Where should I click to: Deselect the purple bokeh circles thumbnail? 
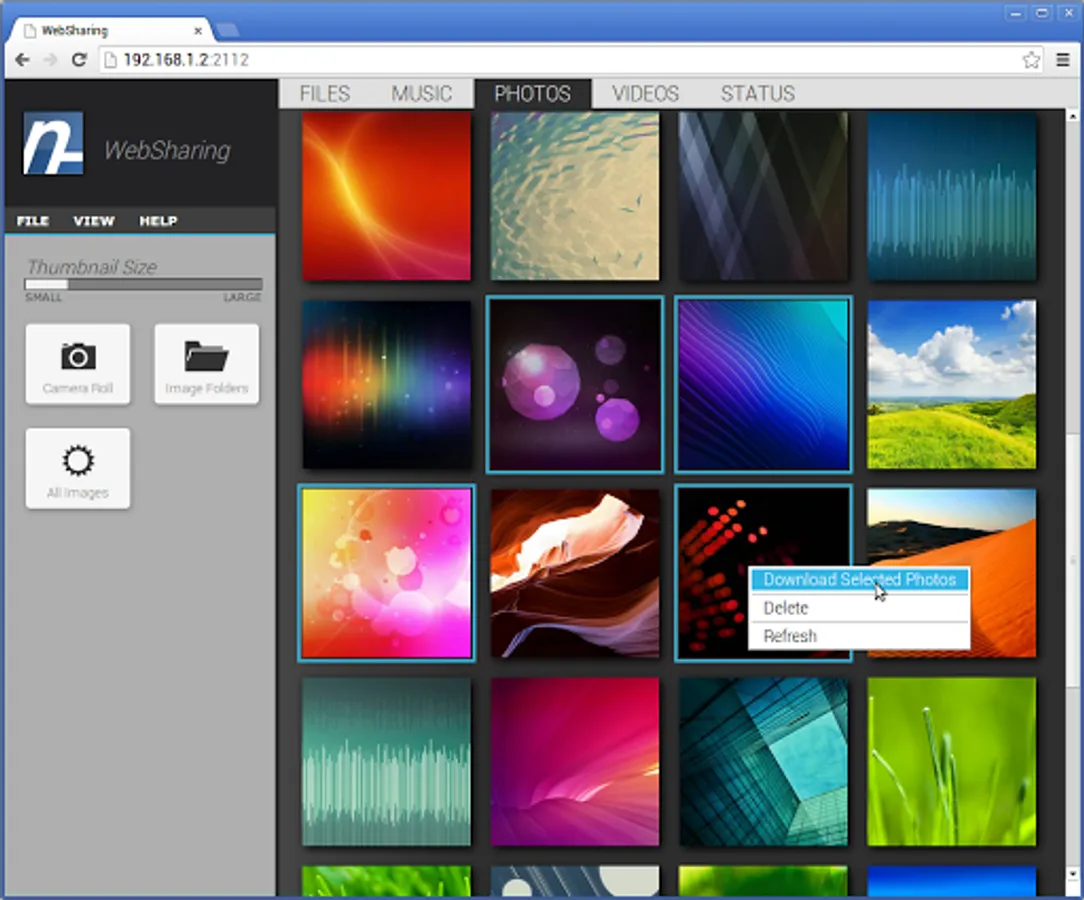(x=575, y=384)
